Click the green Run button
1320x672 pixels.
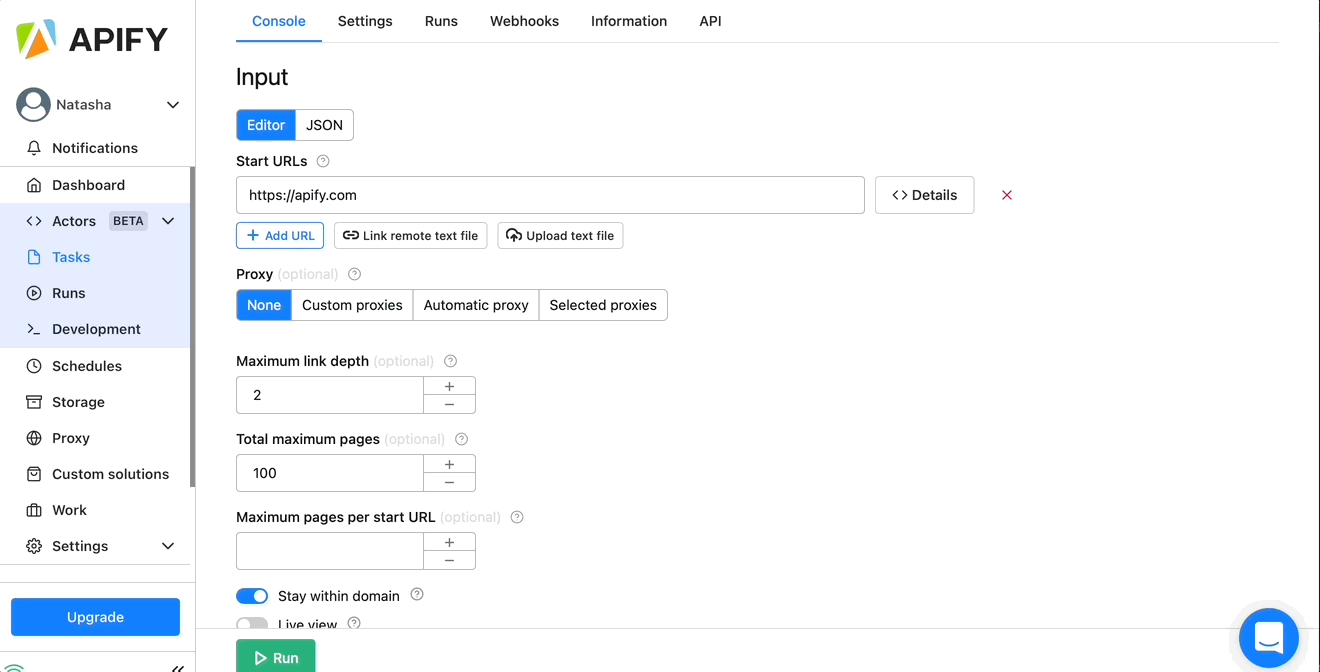click(275, 657)
